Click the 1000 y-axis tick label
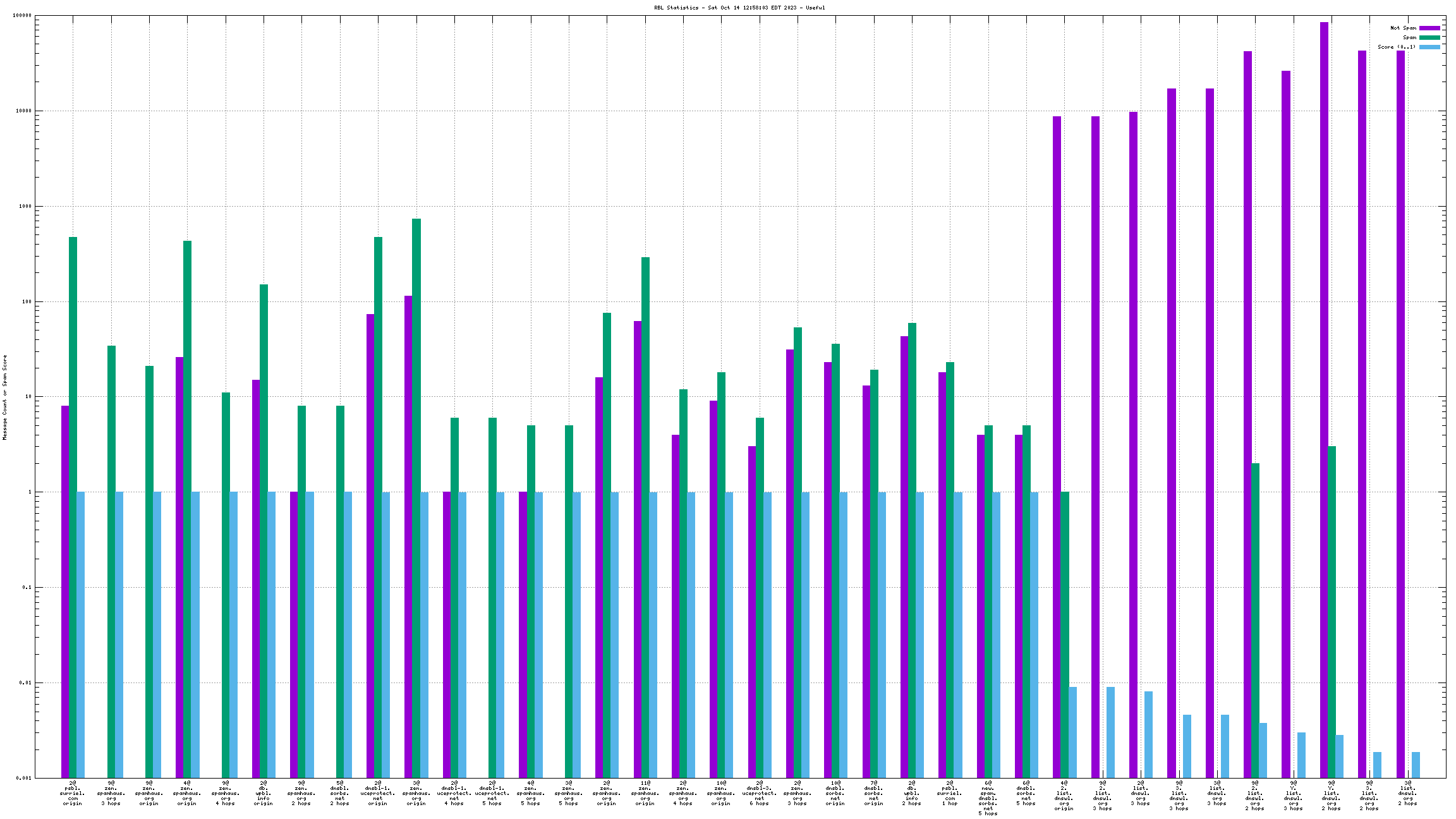Image resolution: width=1456 pixels, height=819 pixels. [25, 206]
